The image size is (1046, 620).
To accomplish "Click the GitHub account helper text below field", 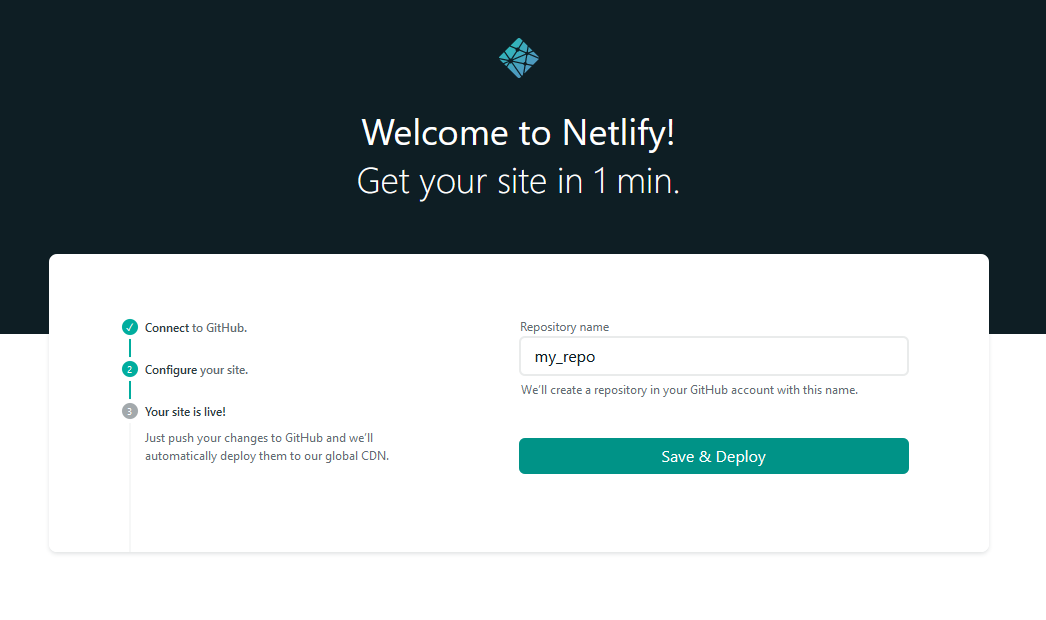I will tap(689, 390).
